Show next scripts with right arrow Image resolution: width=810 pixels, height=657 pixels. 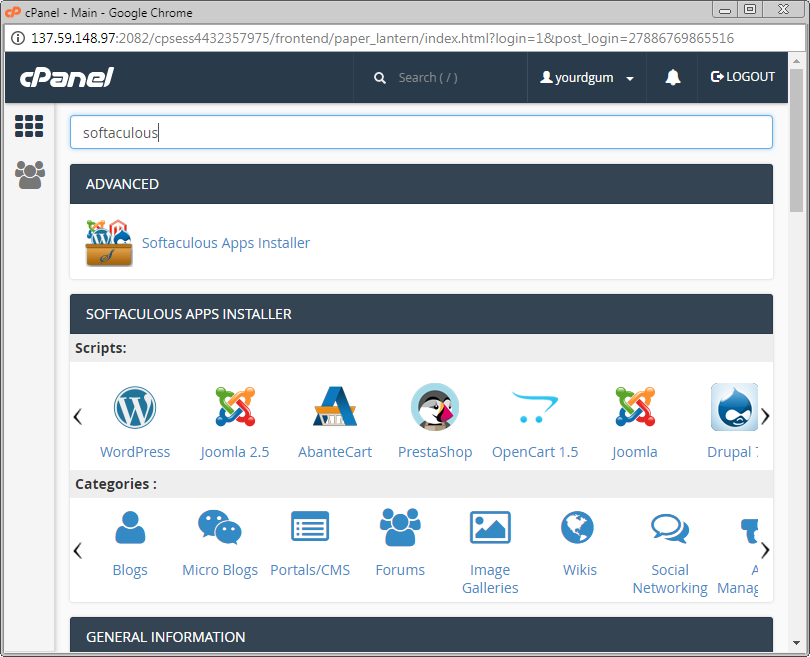click(x=765, y=416)
